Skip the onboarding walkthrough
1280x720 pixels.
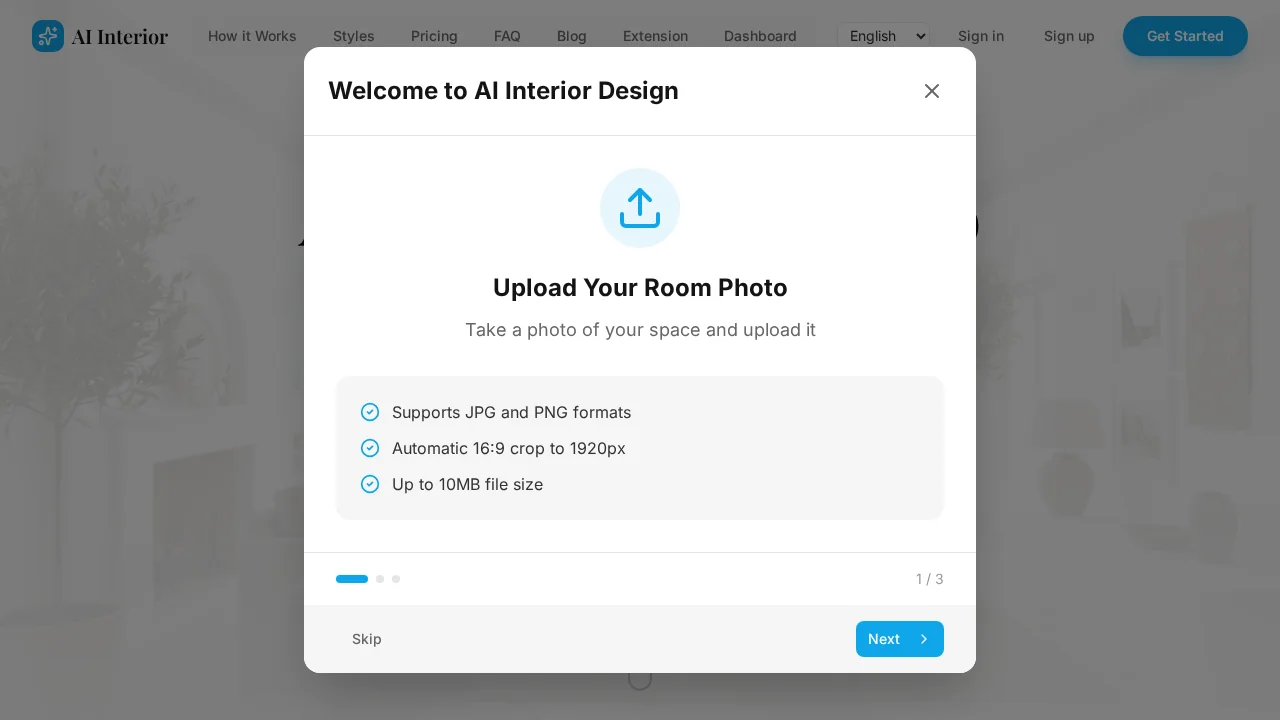(367, 639)
